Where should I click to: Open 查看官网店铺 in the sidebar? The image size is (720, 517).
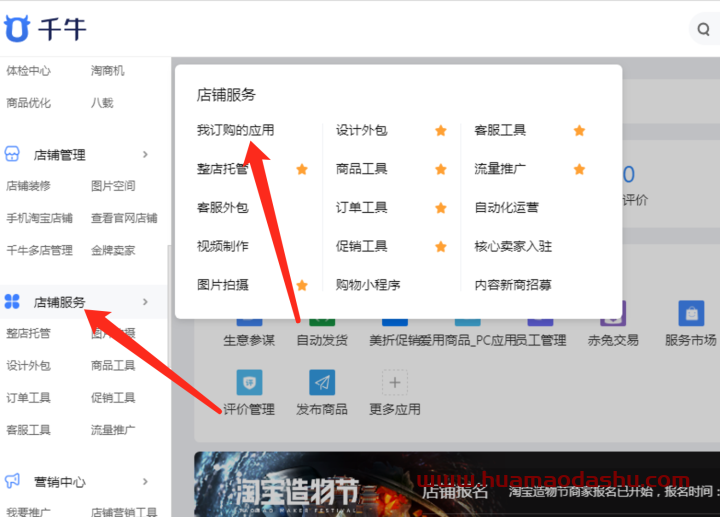tap(124, 218)
